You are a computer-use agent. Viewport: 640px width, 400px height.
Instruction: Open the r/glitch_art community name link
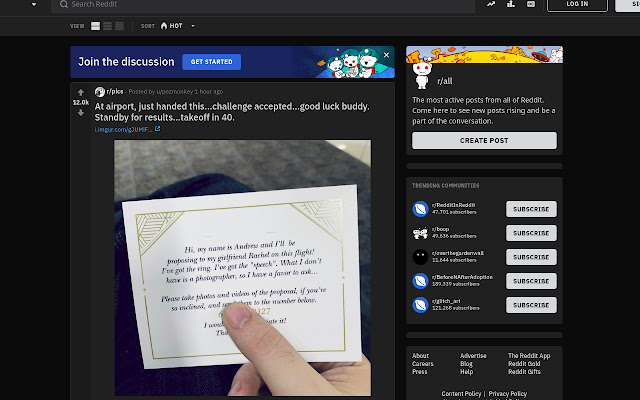446,301
